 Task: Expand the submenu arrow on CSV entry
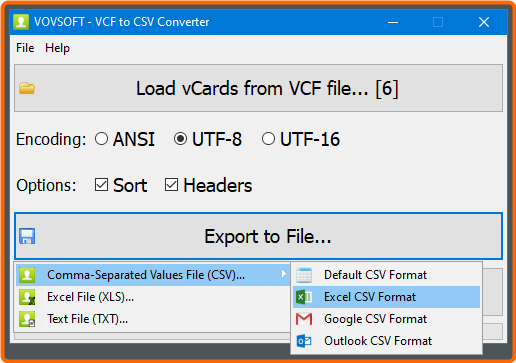click(283, 274)
